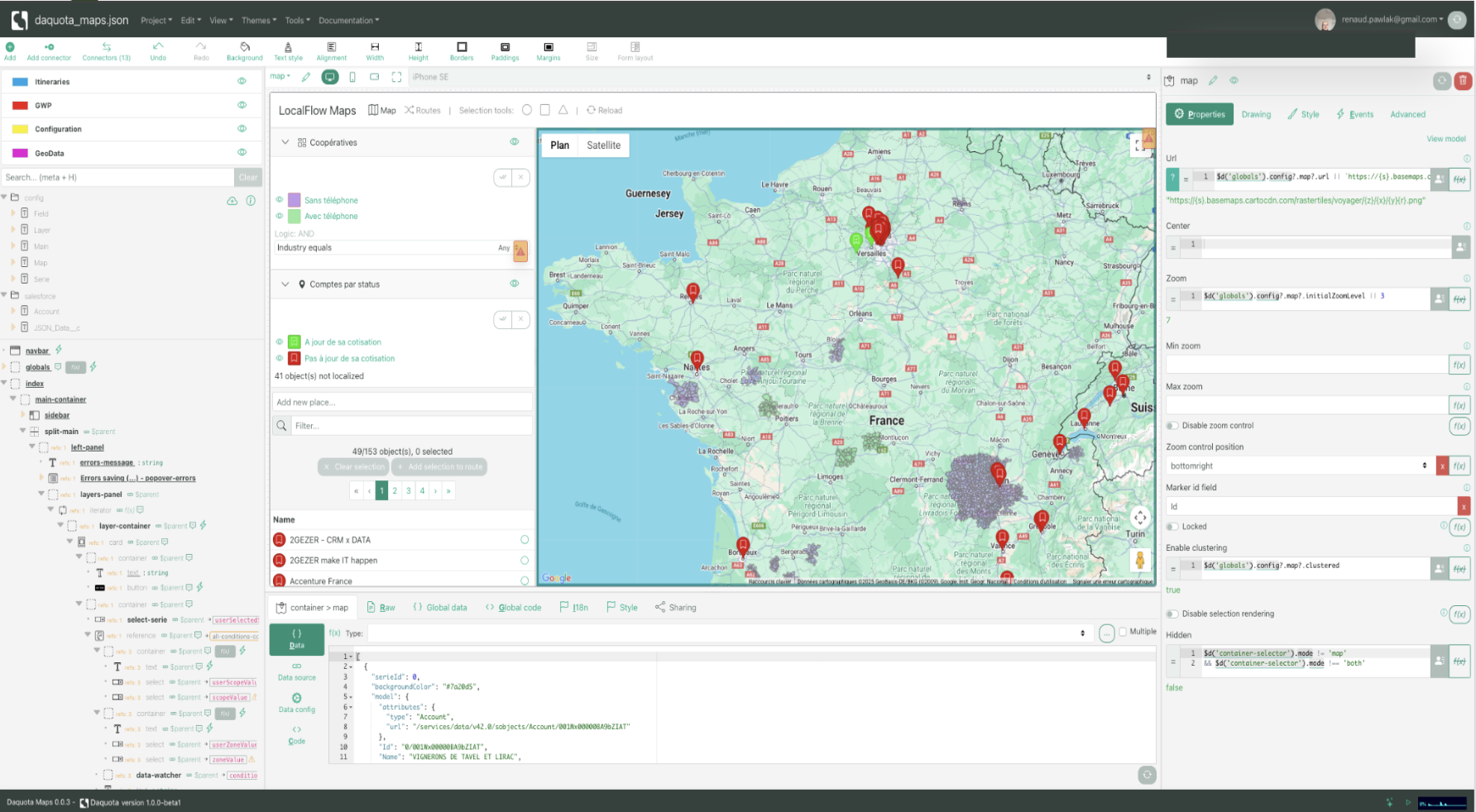
Task: Click the Reload icon above the map
Action: coord(591,109)
